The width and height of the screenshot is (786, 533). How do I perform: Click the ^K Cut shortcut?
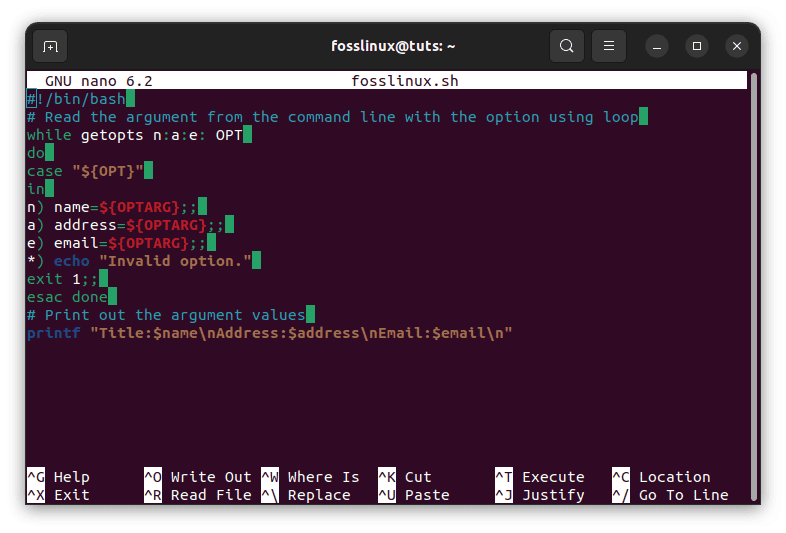click(x=405, y=477)
